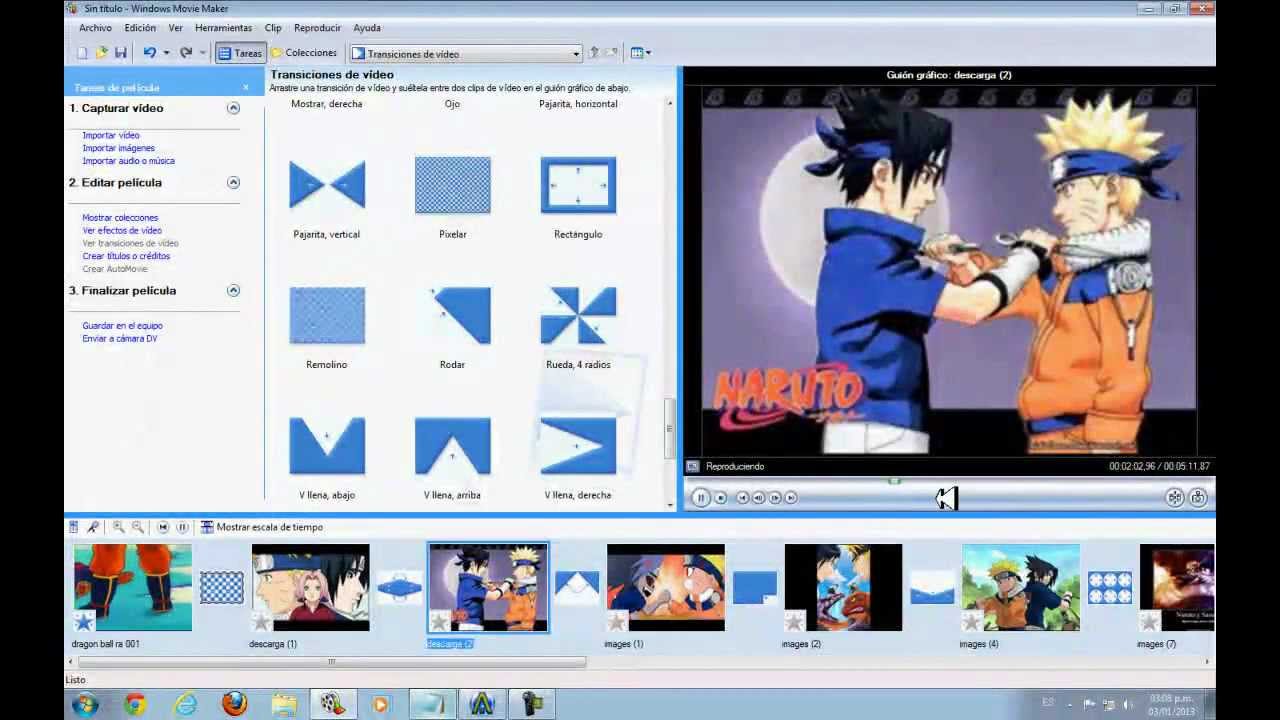Click the storyboard Zoom in magnifier
The height and width of the screenshot is (720, 1280).
tap(118, 527)
